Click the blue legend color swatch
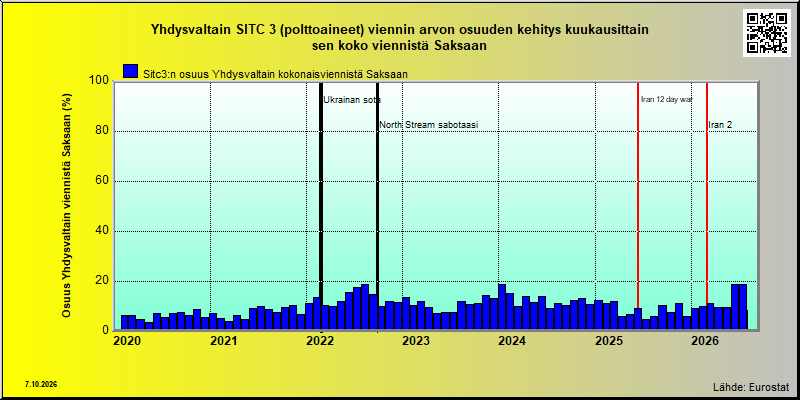800x400 pixels. 131,71
